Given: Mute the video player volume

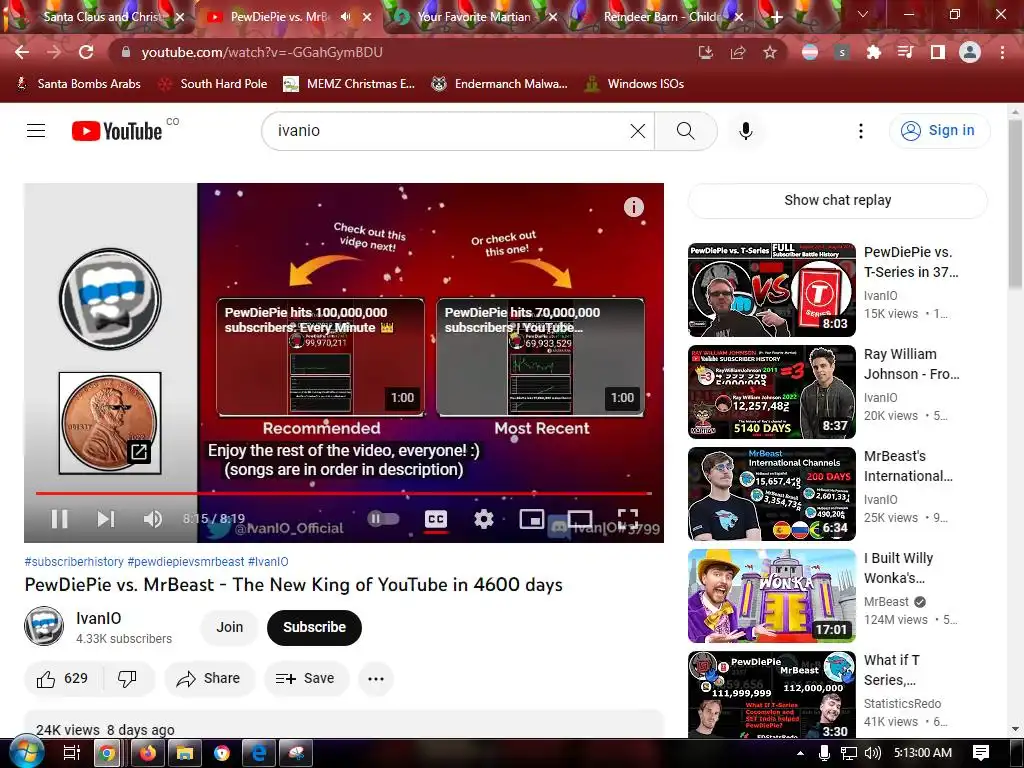Looking at the screenshot, I should pyautogui.click(x=153, y=519).
